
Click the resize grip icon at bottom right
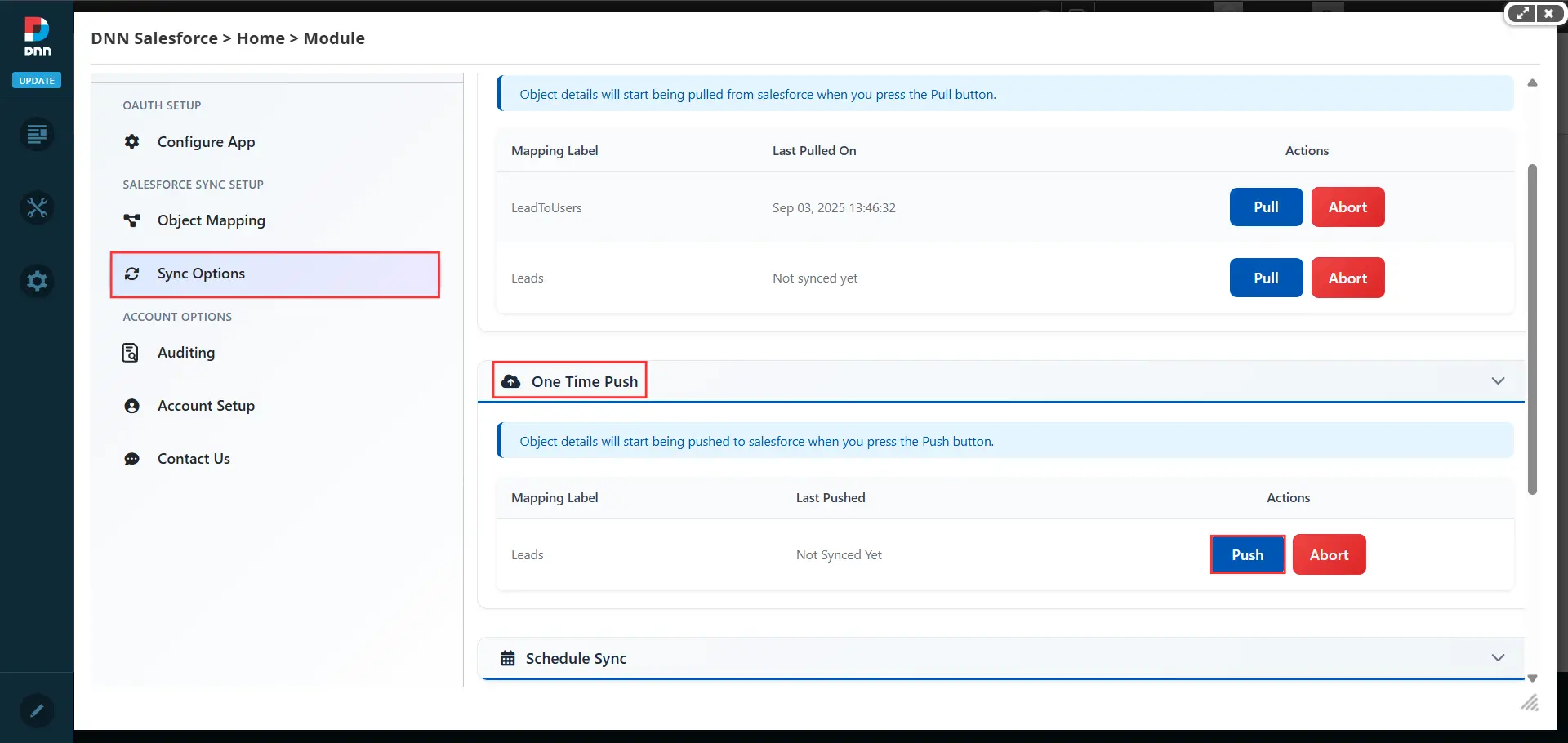coord(1529,702)
